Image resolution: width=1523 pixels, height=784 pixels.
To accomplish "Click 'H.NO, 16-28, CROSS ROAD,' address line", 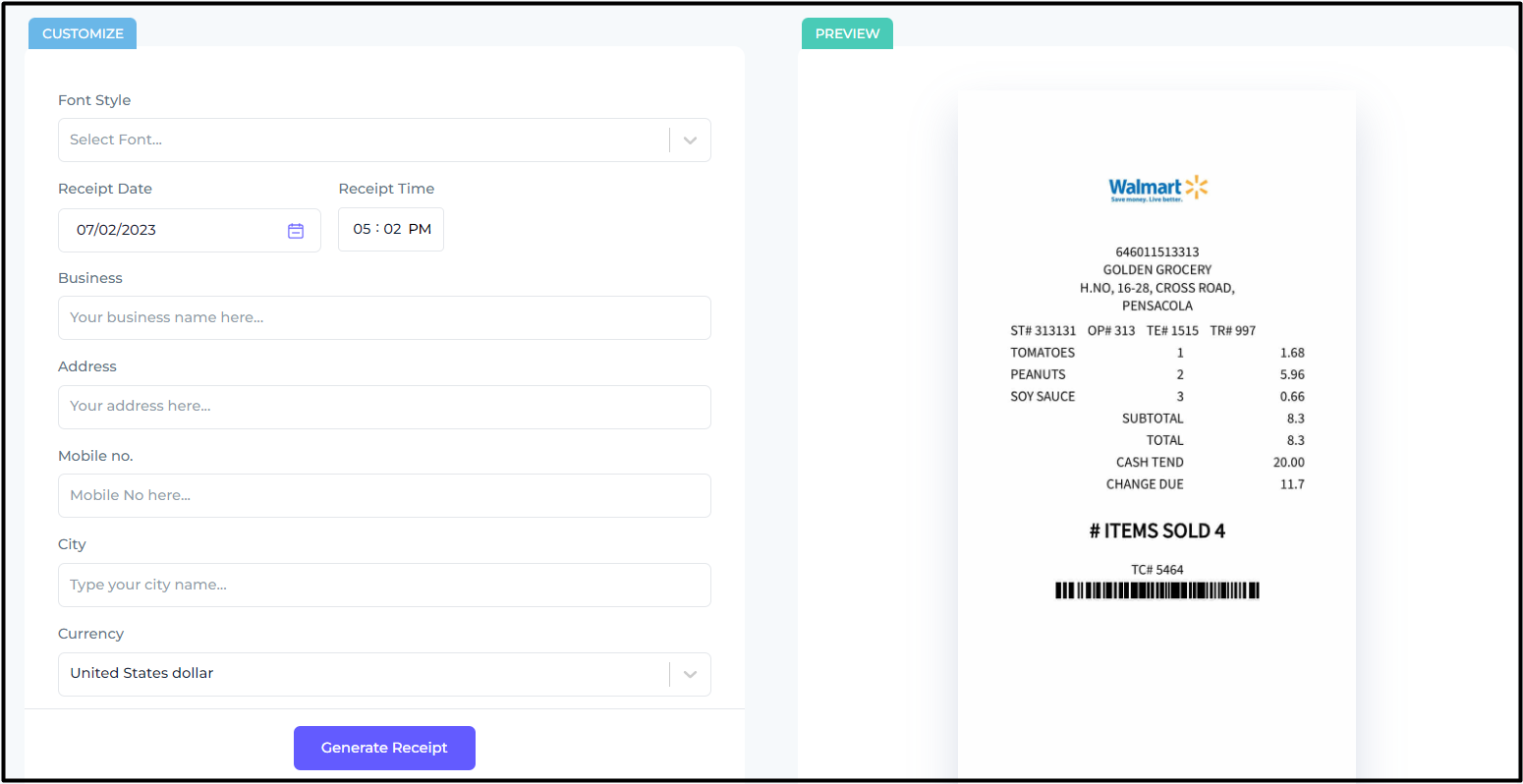I will [x=1157, y=288].
